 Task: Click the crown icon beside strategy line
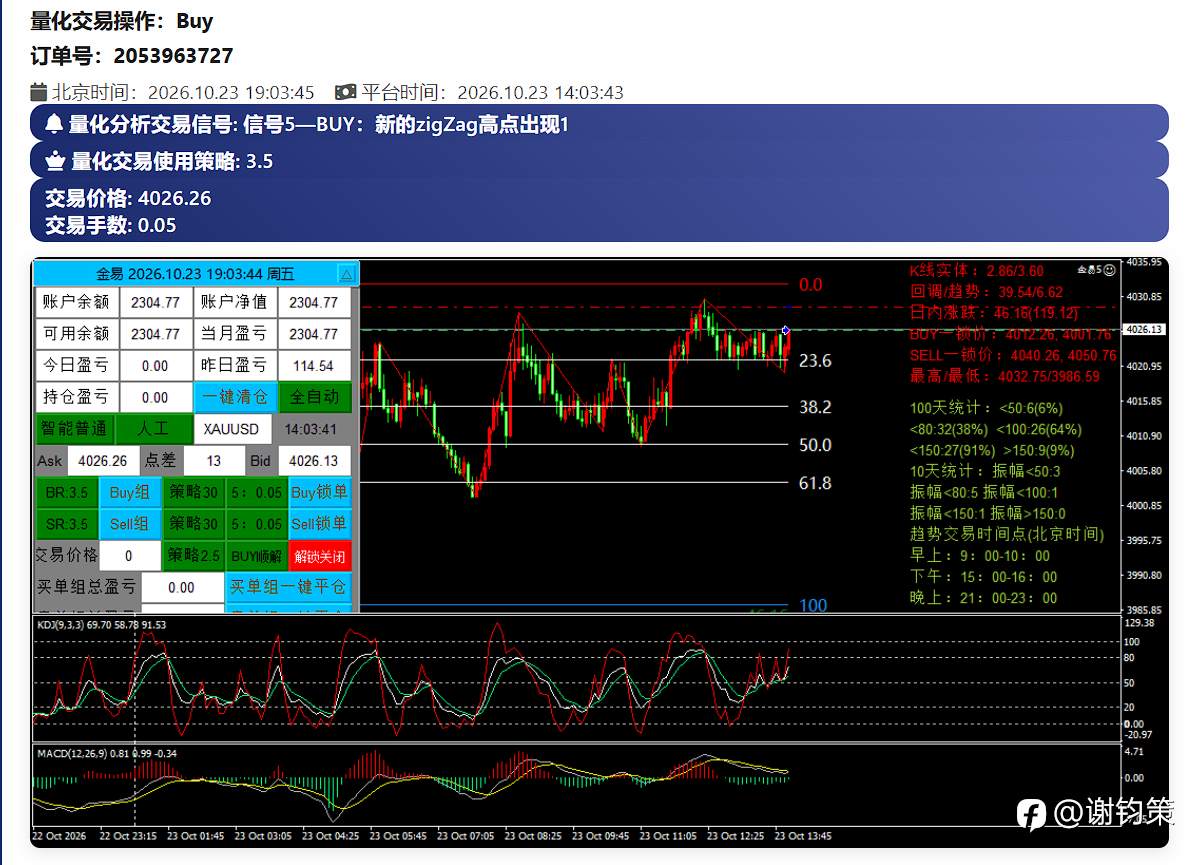[55, 161]
